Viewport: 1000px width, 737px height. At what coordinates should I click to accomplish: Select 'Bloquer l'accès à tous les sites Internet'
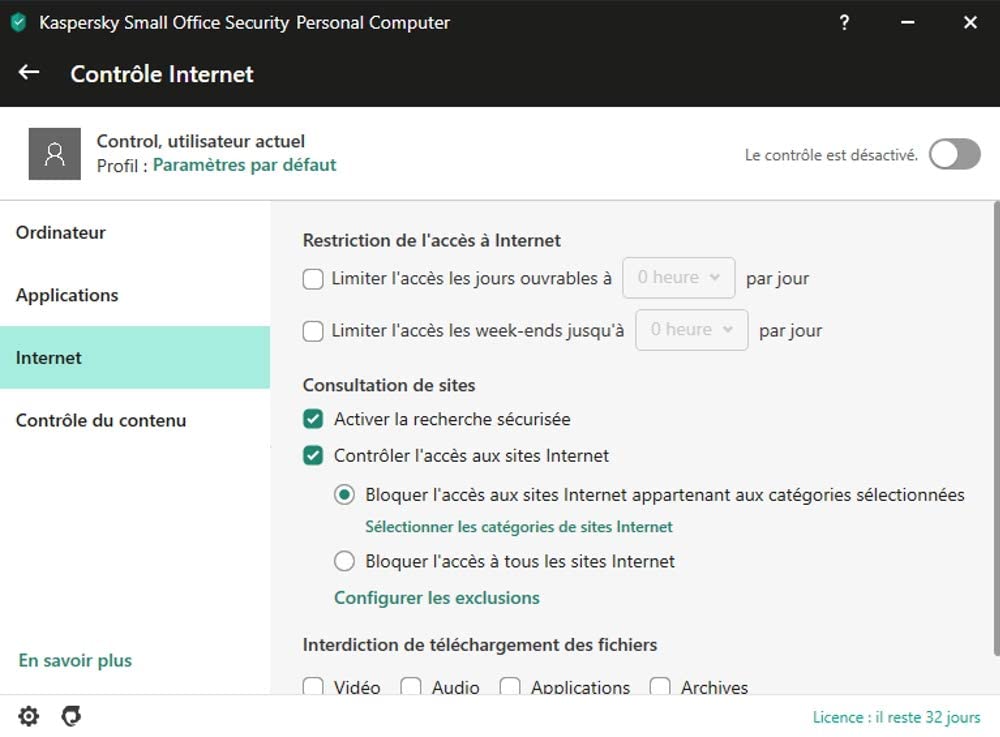click(345, 561)
